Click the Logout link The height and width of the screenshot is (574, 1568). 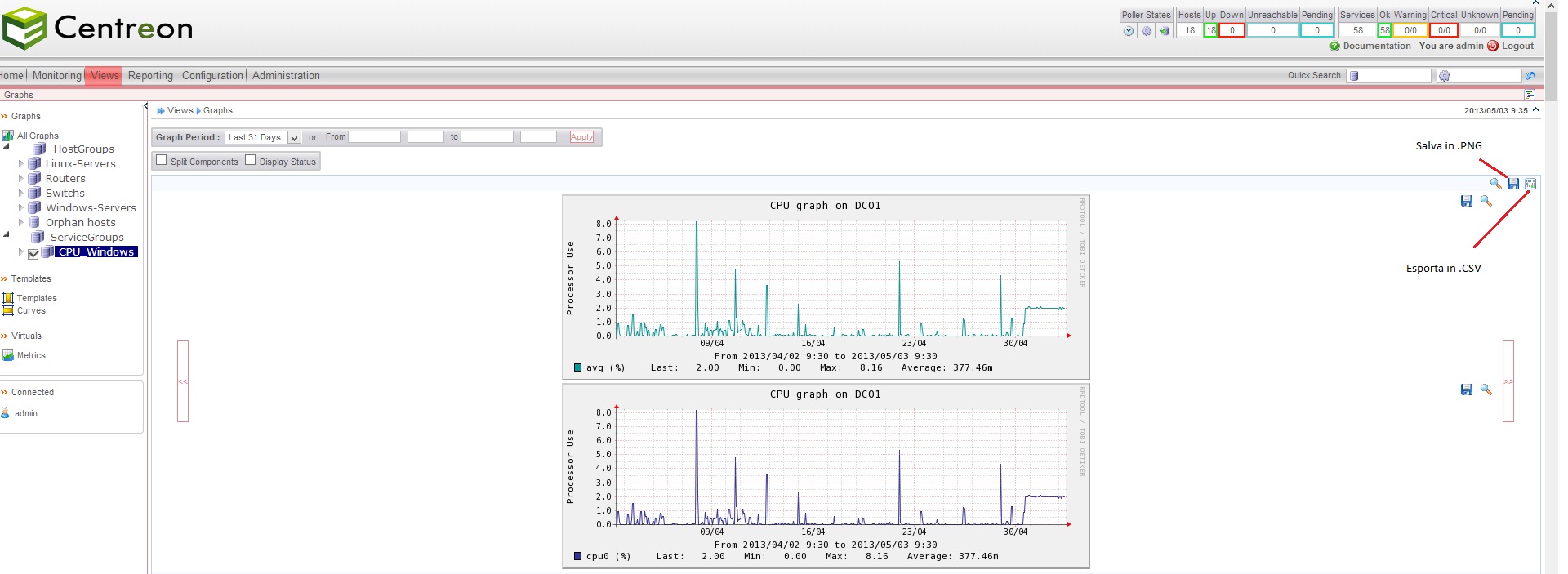tap(1517, 46)
